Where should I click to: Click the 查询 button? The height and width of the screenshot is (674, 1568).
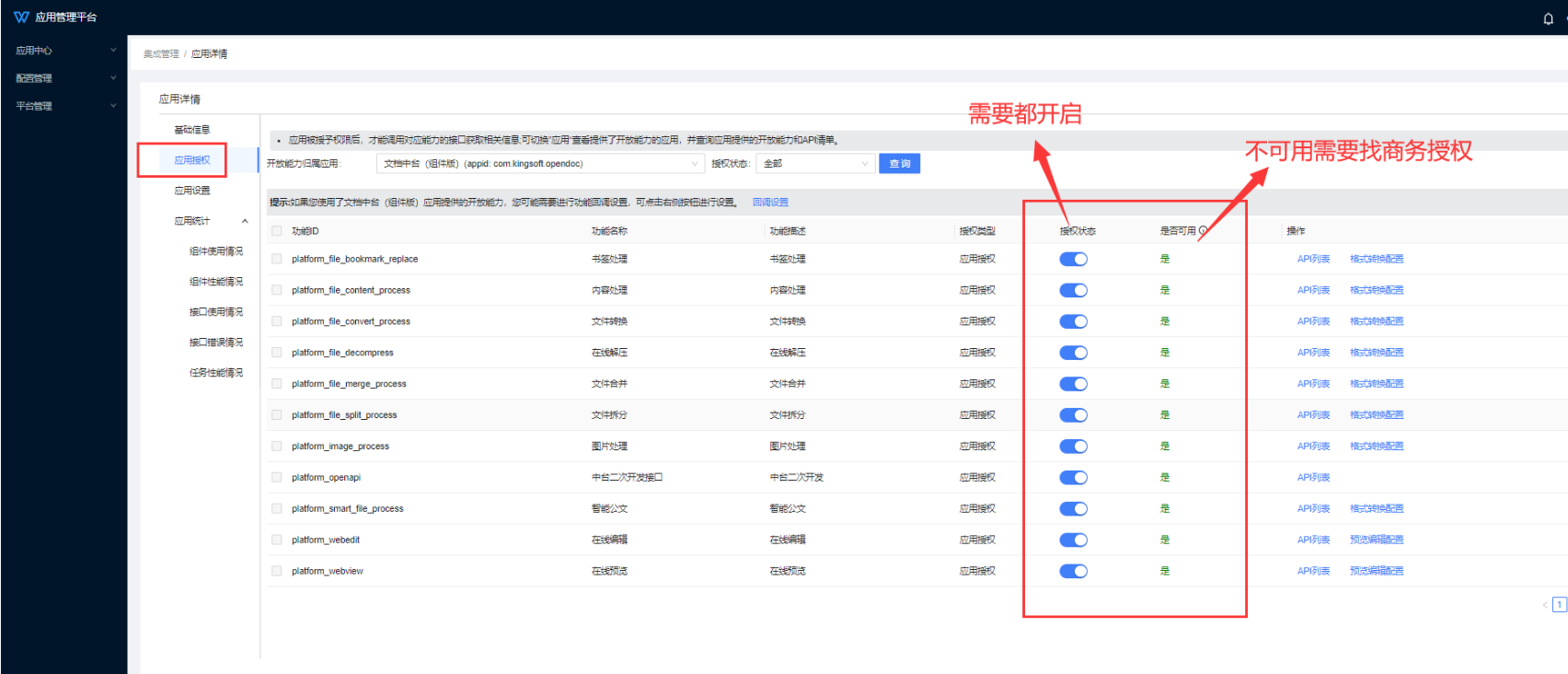tap(899, 164)
